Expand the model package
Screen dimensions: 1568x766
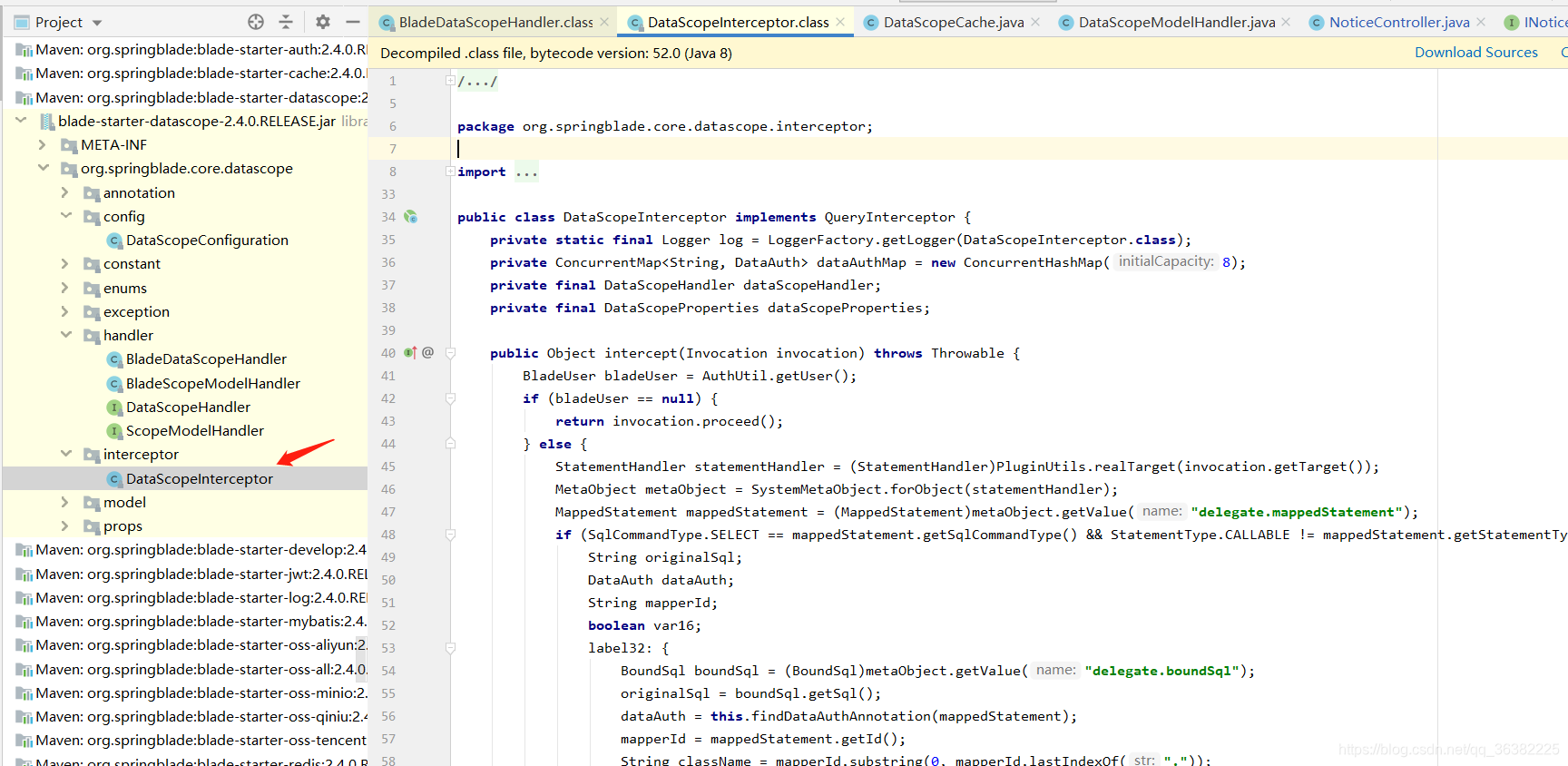point(65,502)
